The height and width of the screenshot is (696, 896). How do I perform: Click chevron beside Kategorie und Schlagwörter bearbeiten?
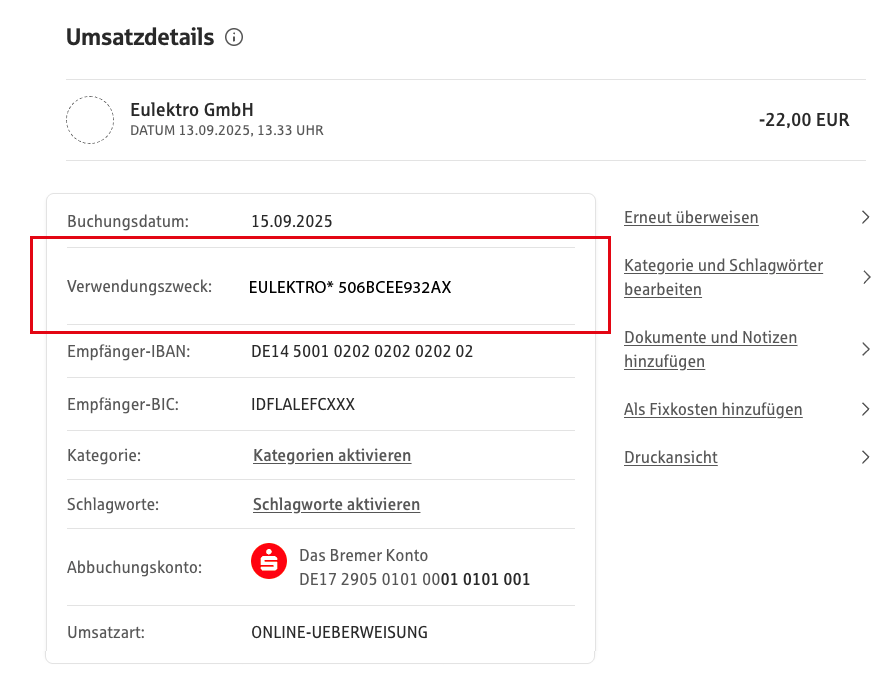866,277
